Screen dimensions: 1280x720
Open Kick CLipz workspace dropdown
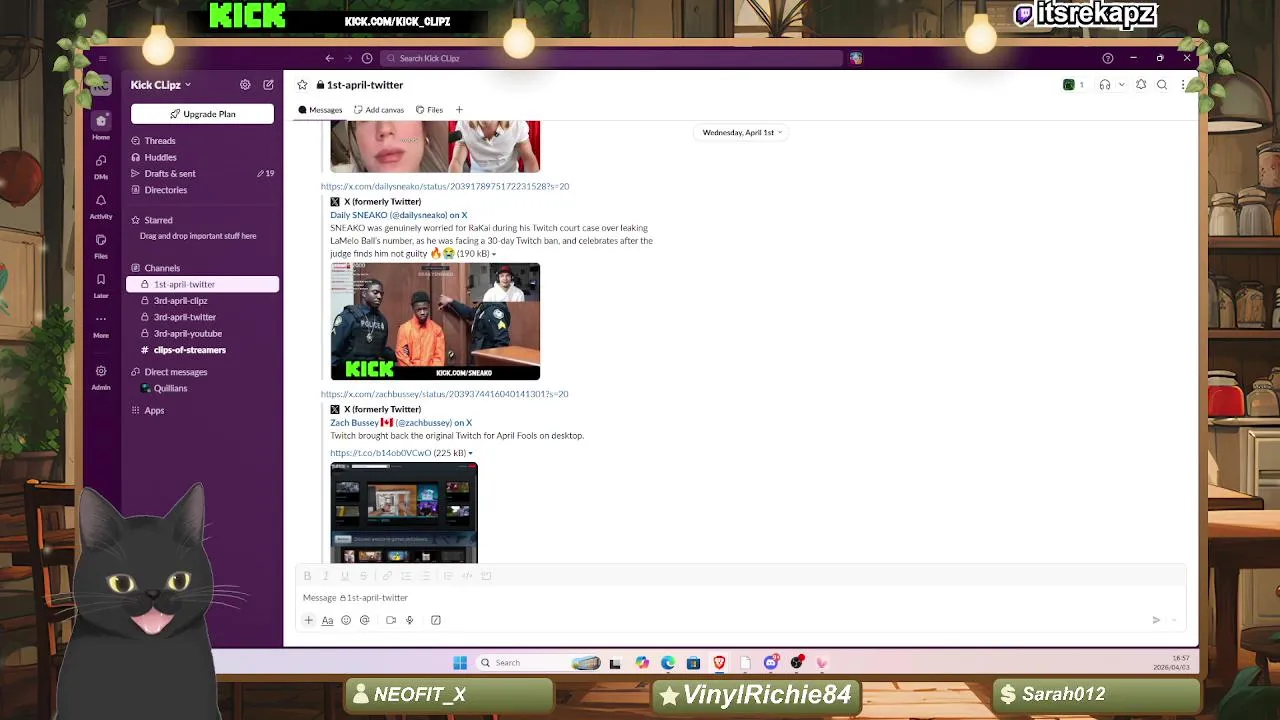(160, 85)
